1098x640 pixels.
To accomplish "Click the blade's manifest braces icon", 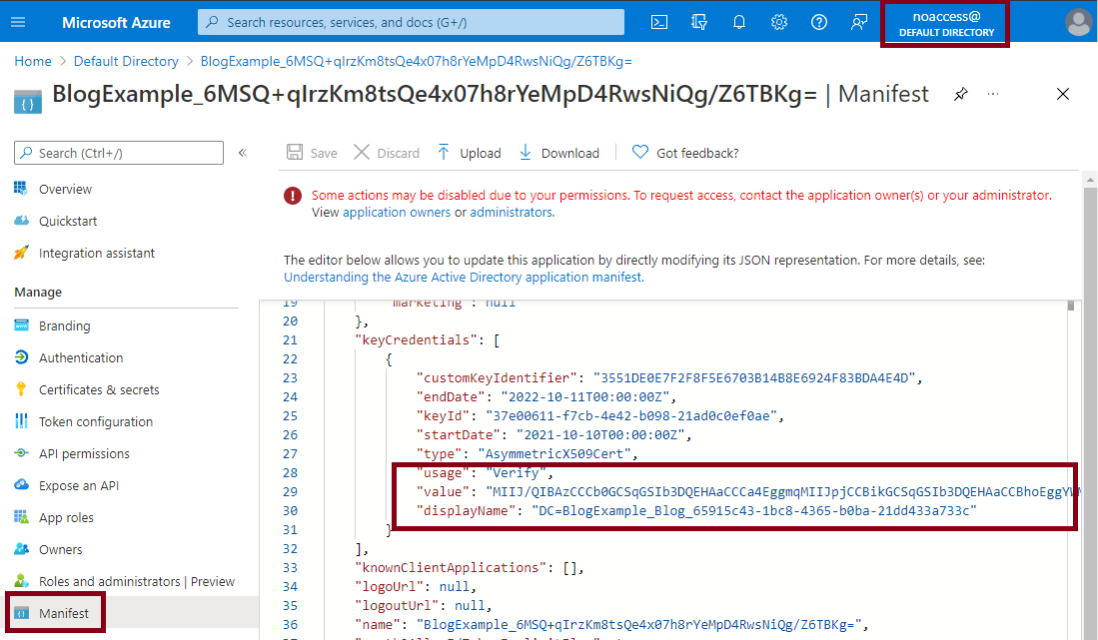I will [x=28, y=102].
